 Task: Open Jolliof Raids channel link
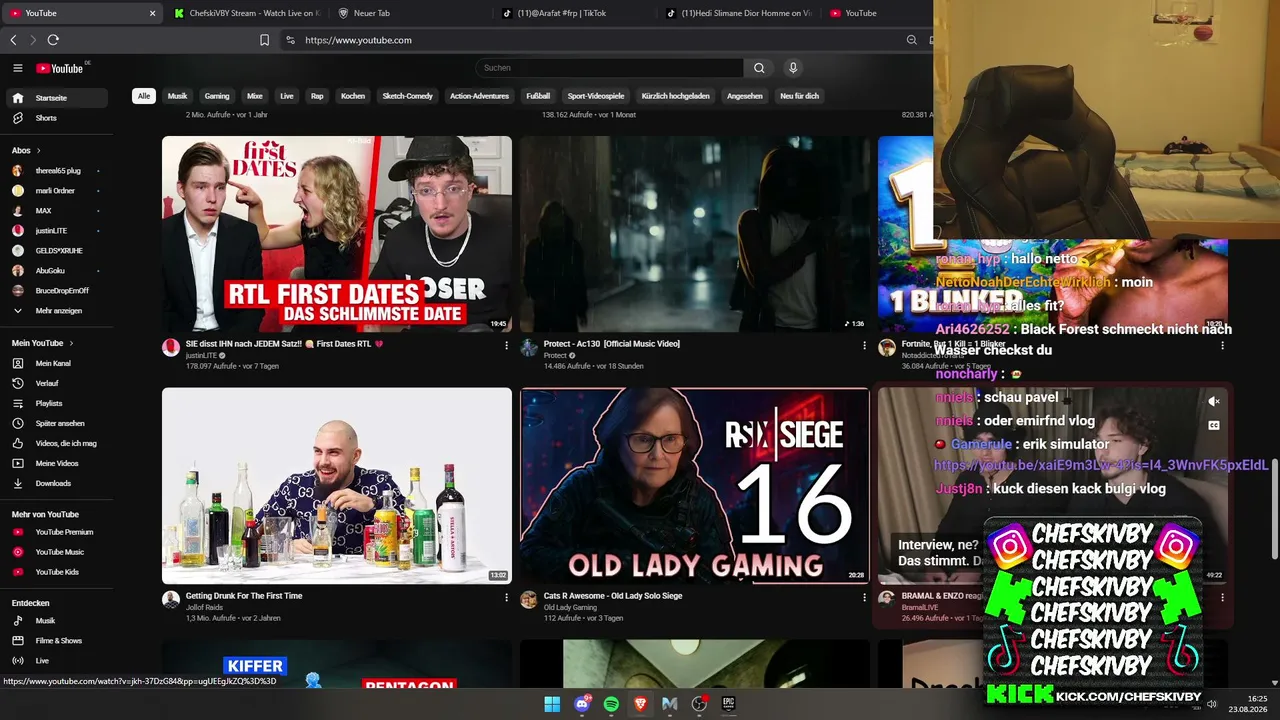(x=206, y=607)
